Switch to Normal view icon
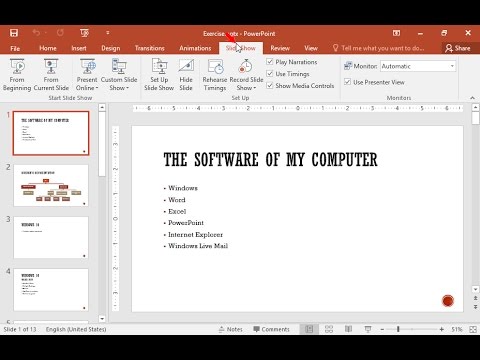Viewport: 480px width, 360px height. 309,329
